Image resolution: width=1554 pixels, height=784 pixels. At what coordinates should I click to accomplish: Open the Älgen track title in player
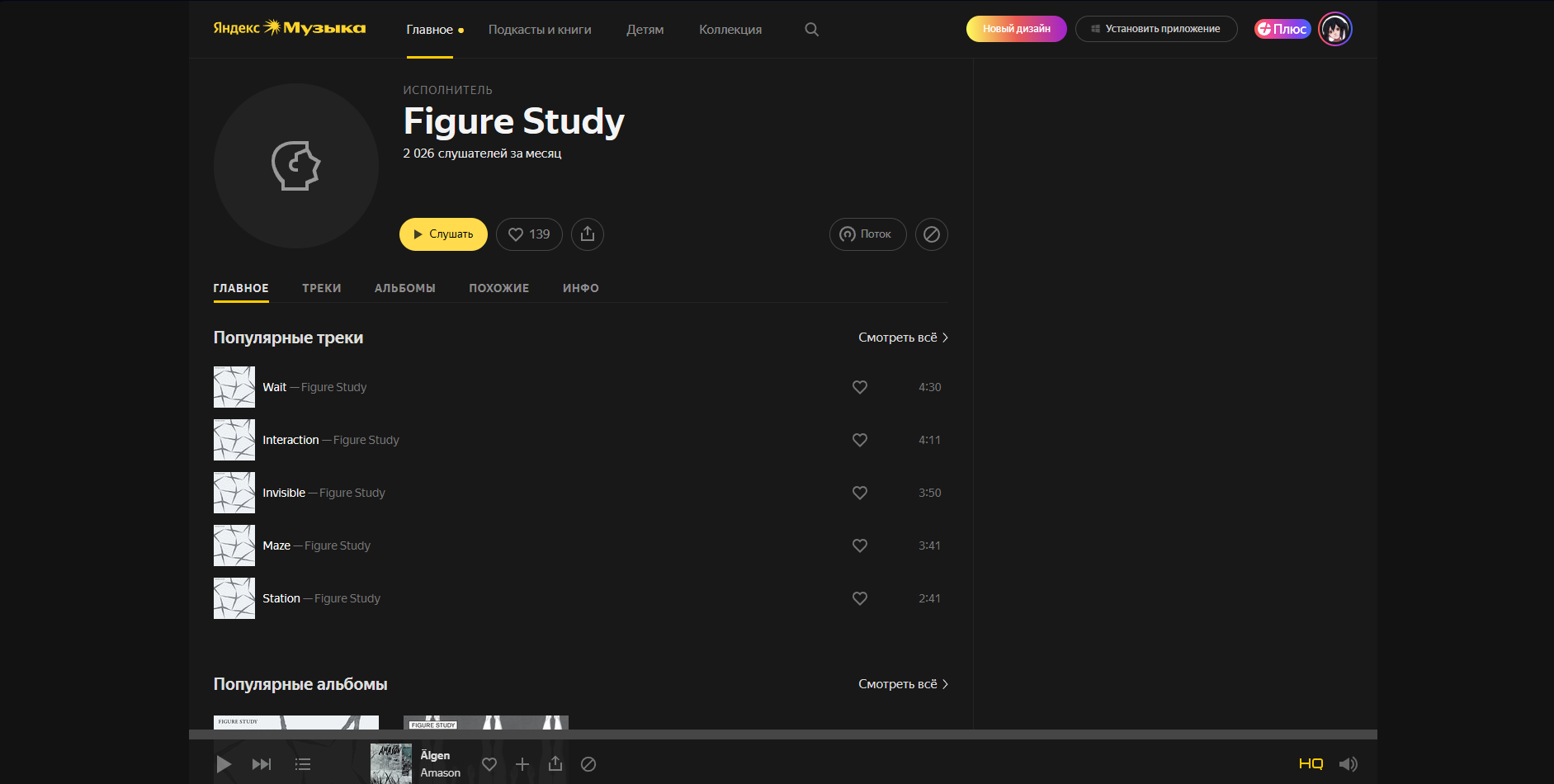(x=435, y=755)
